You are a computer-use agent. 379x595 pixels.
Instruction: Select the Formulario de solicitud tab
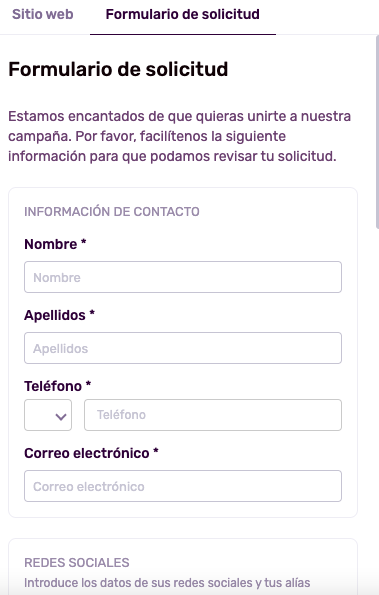(182, 14)
